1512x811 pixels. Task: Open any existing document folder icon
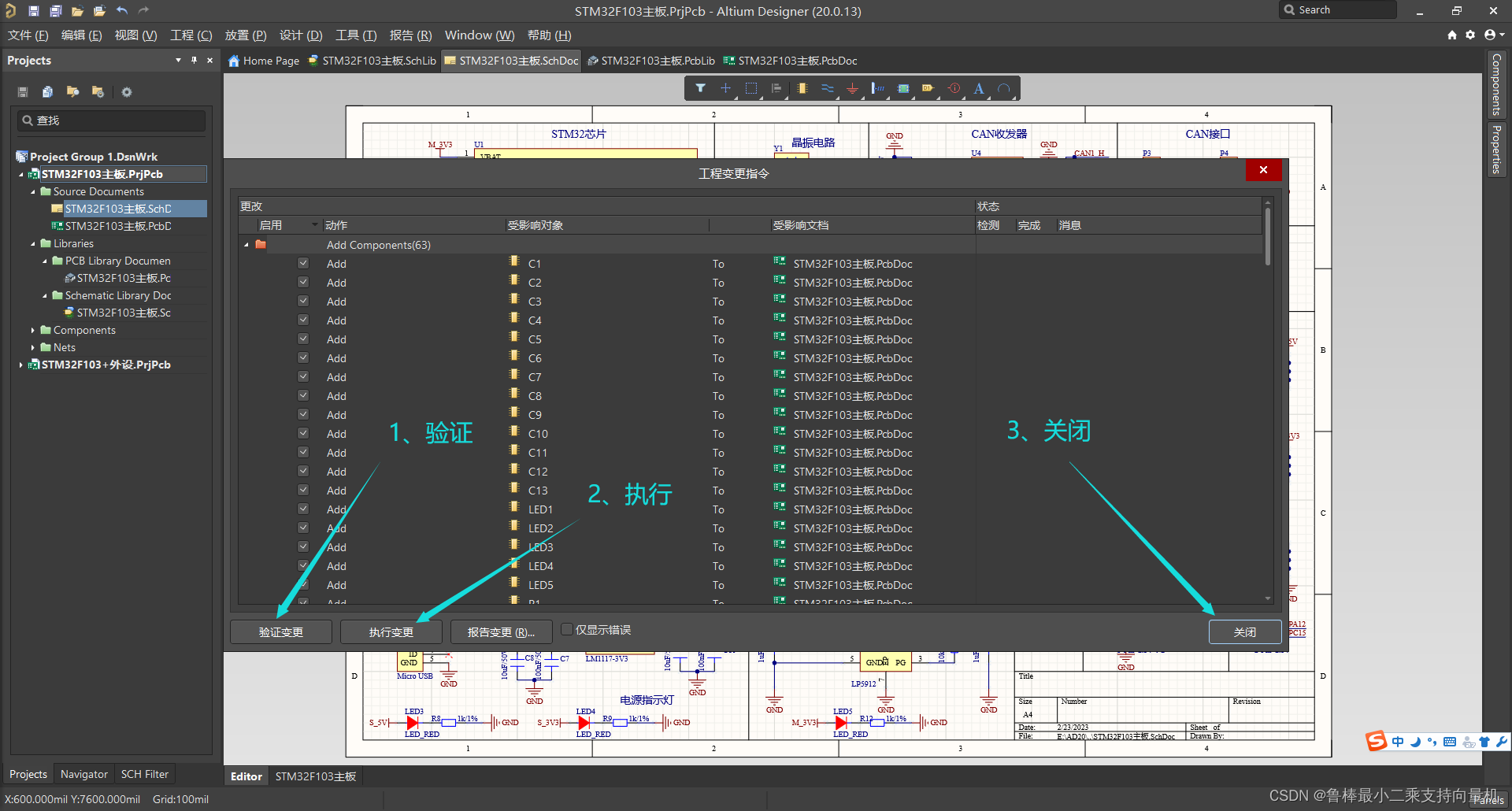[77, 11]
